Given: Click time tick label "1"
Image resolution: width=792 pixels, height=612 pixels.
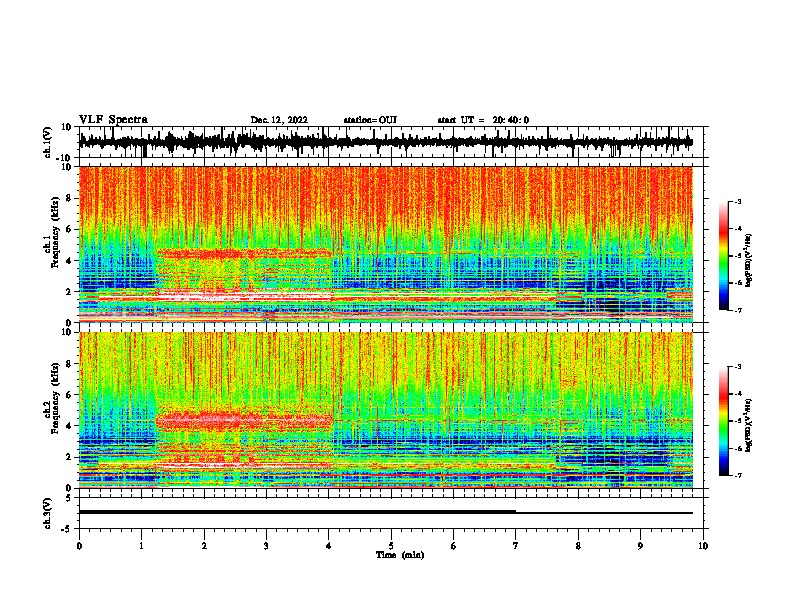Looking at the screenshot, I should (142, 546).
